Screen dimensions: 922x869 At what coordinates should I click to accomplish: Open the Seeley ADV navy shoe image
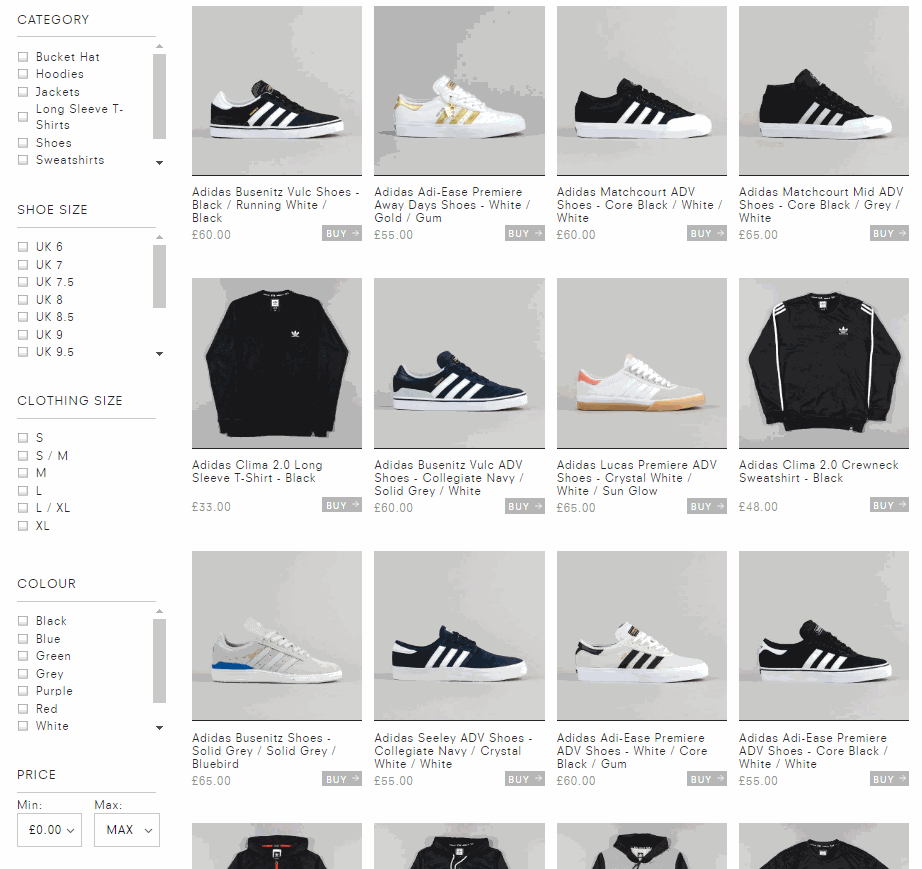pyautogui.click(x=459, y=636)
